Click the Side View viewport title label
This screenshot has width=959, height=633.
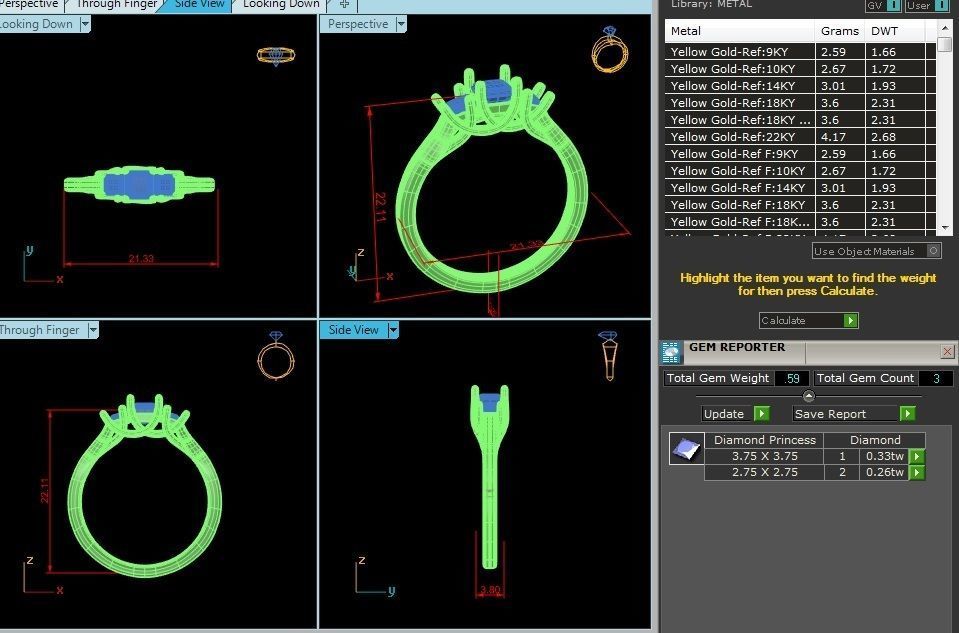354,330
